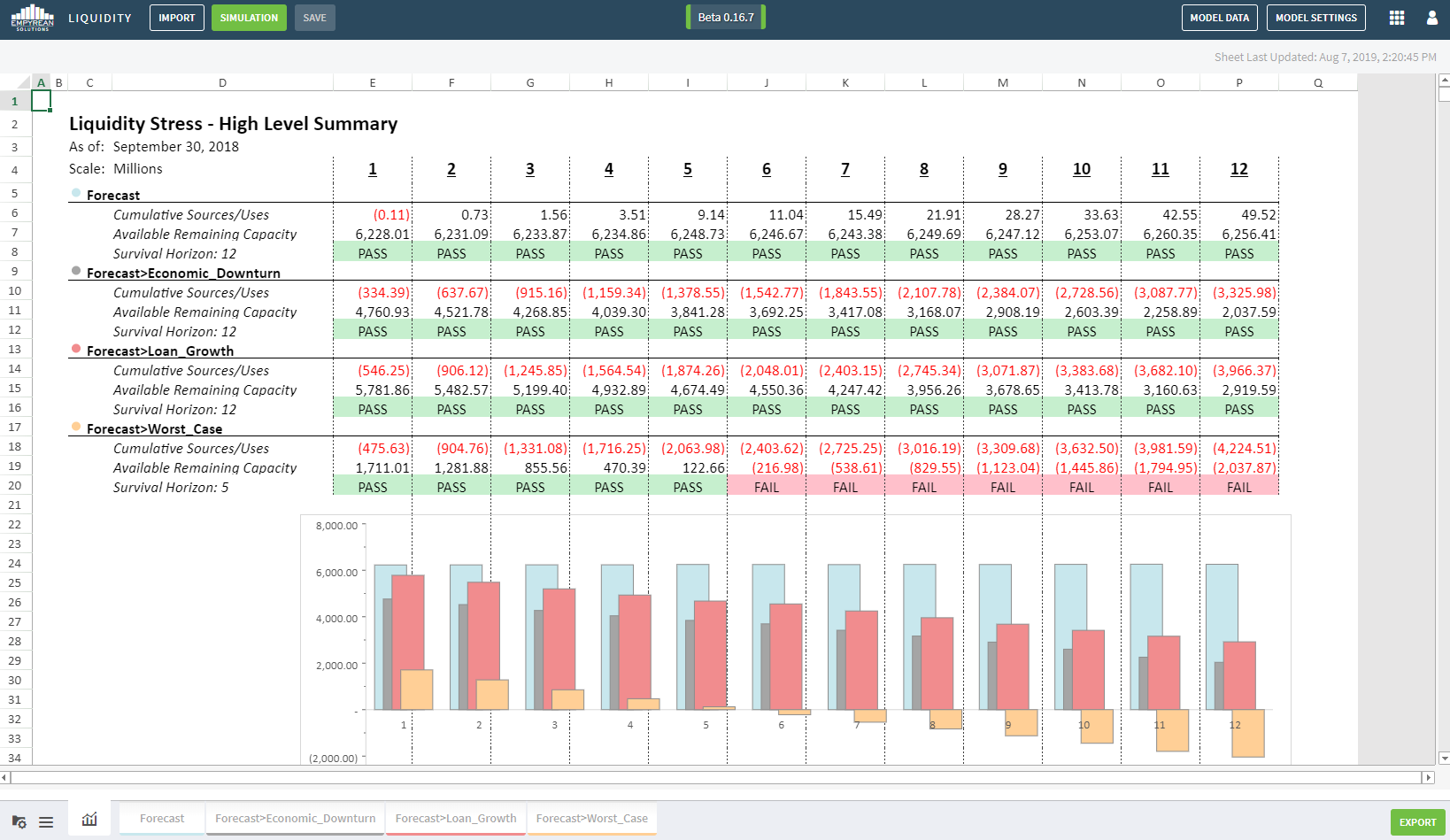Open the hamburger sheet list icon
Screen dimensions: 1450x840
[46, 822]
